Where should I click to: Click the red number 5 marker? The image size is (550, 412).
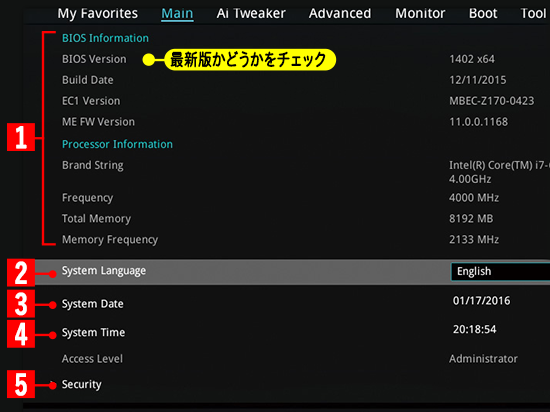[x=21, y=384]
